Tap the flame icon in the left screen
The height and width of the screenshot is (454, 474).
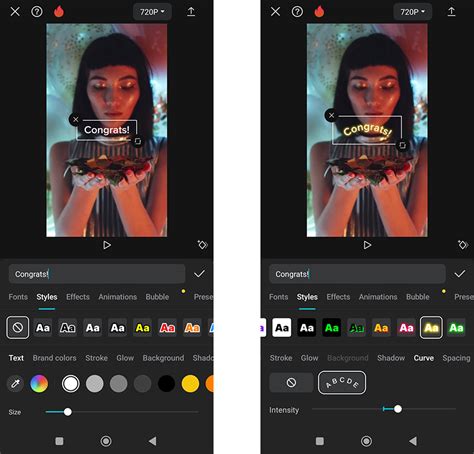coord(59,11)
